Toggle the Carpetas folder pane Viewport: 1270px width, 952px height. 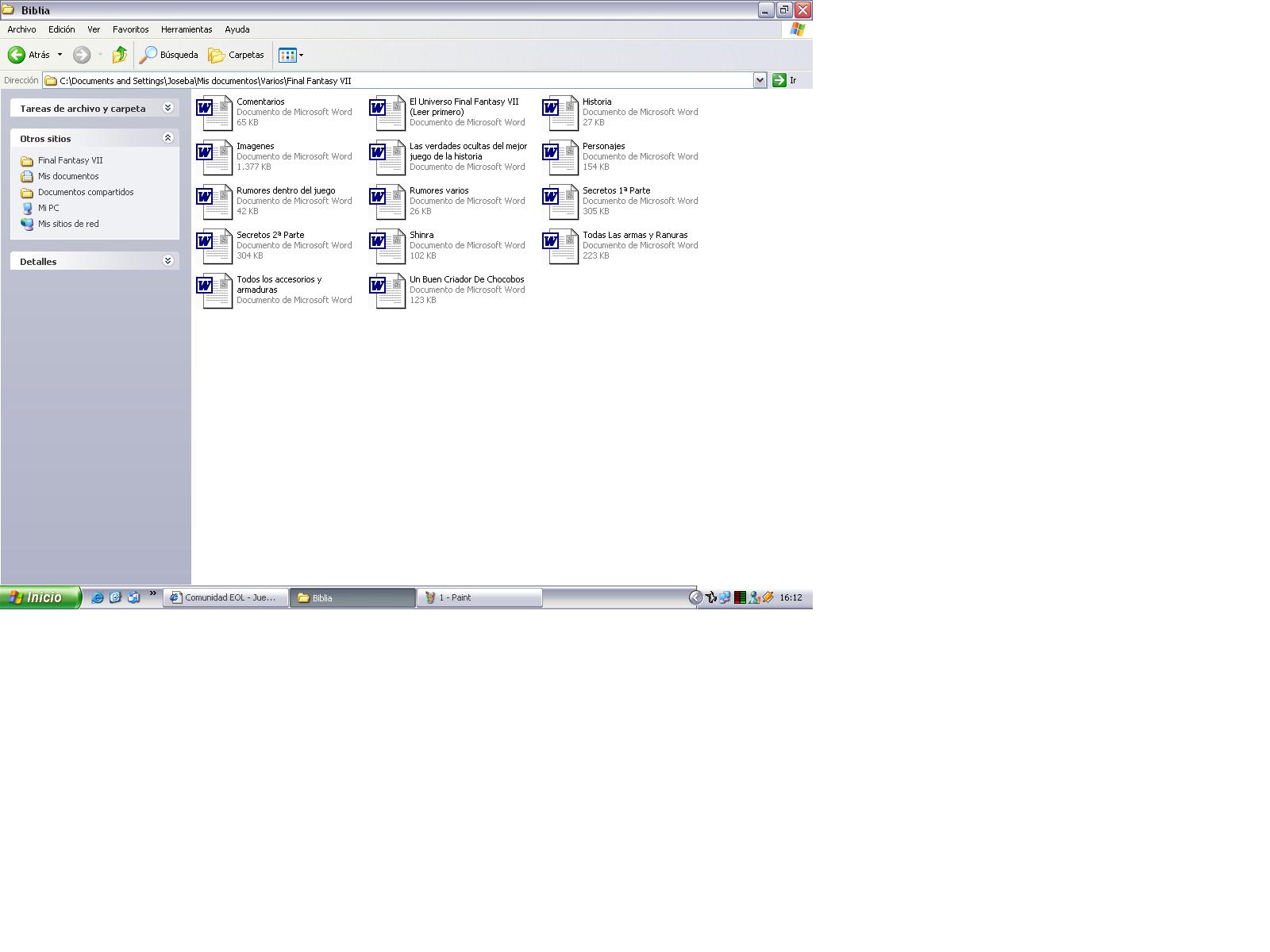pos(237,55)
